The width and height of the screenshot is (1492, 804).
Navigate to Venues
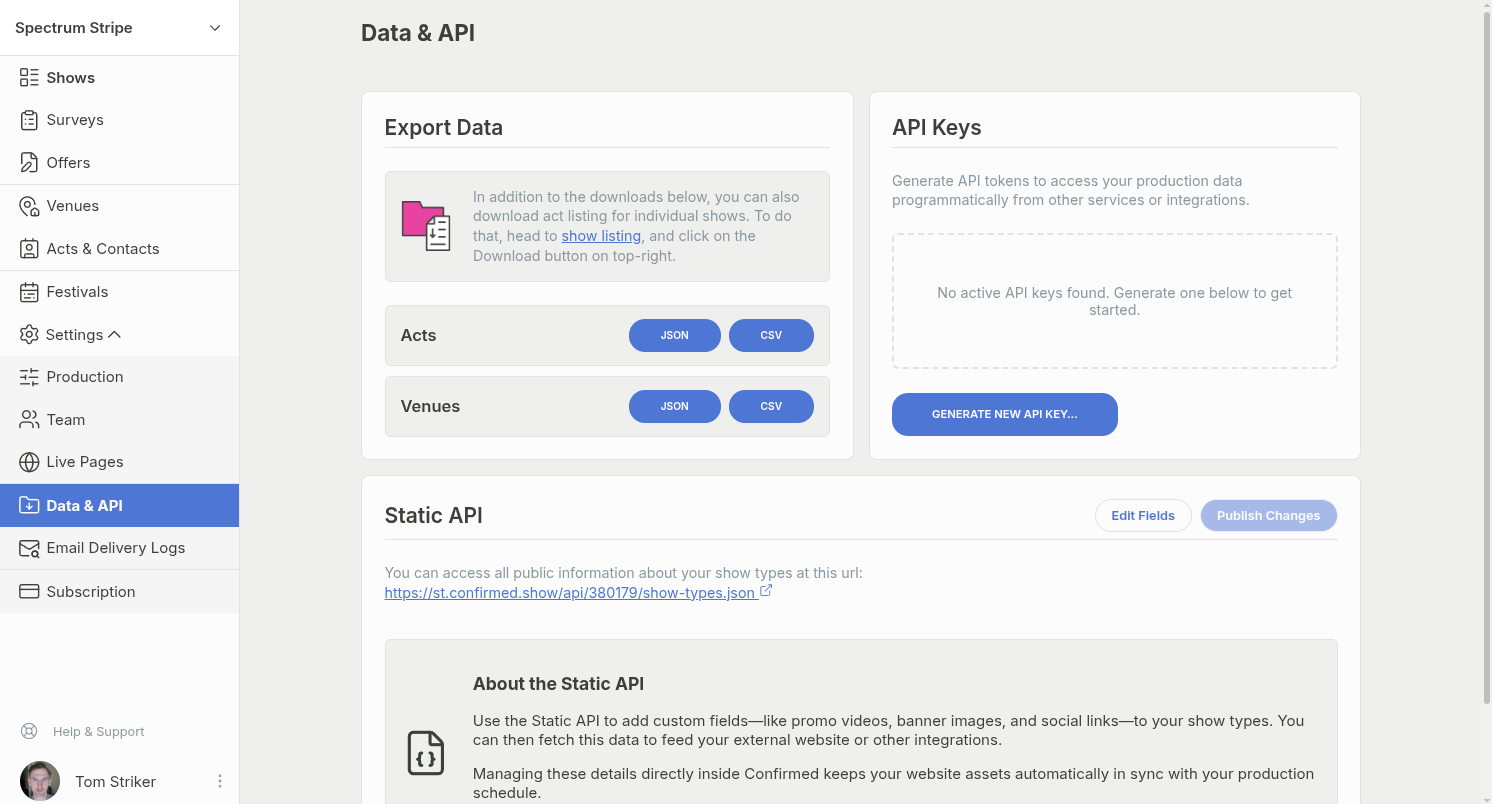tap(120, 206)
